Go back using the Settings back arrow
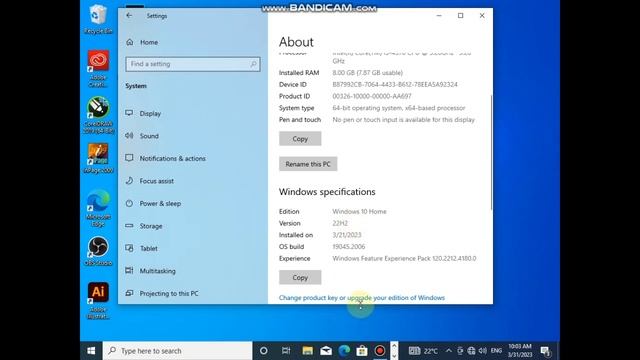The image size is (640, 360). pyautogui.click(x=129, y=16)
